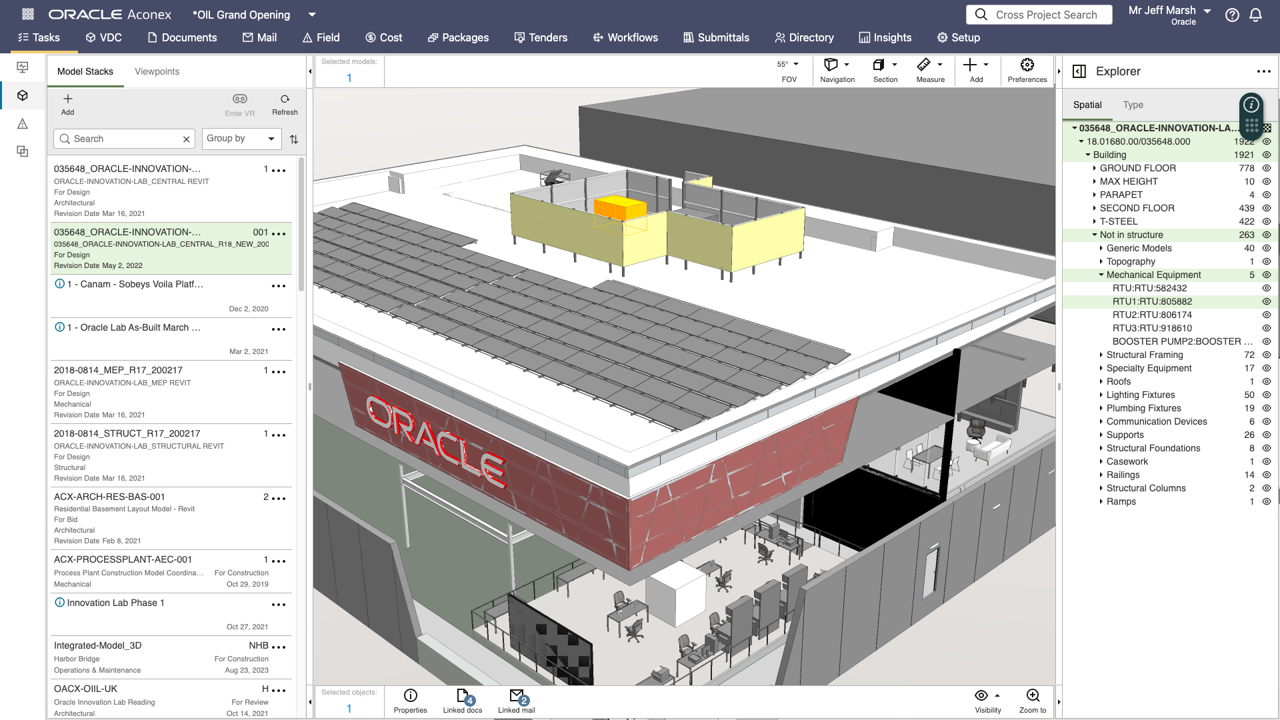This screenshot has height=720, width=1280.
Task: Hide the Topography objects via its eye icon
Action: 1267,261
